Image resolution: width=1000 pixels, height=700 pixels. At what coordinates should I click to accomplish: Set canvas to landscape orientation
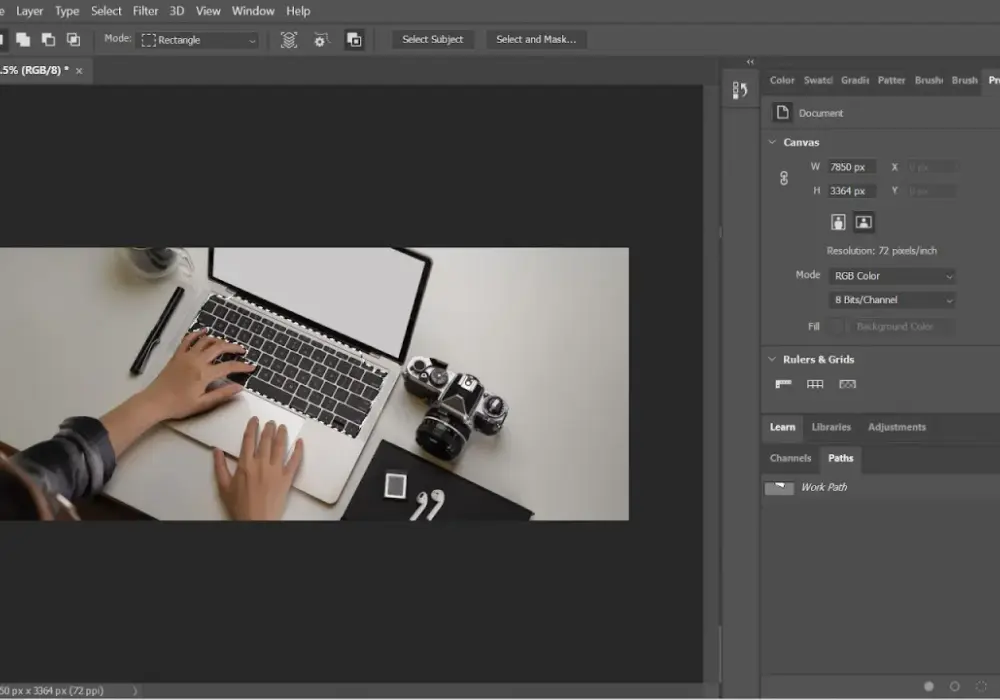pos(864,222)
